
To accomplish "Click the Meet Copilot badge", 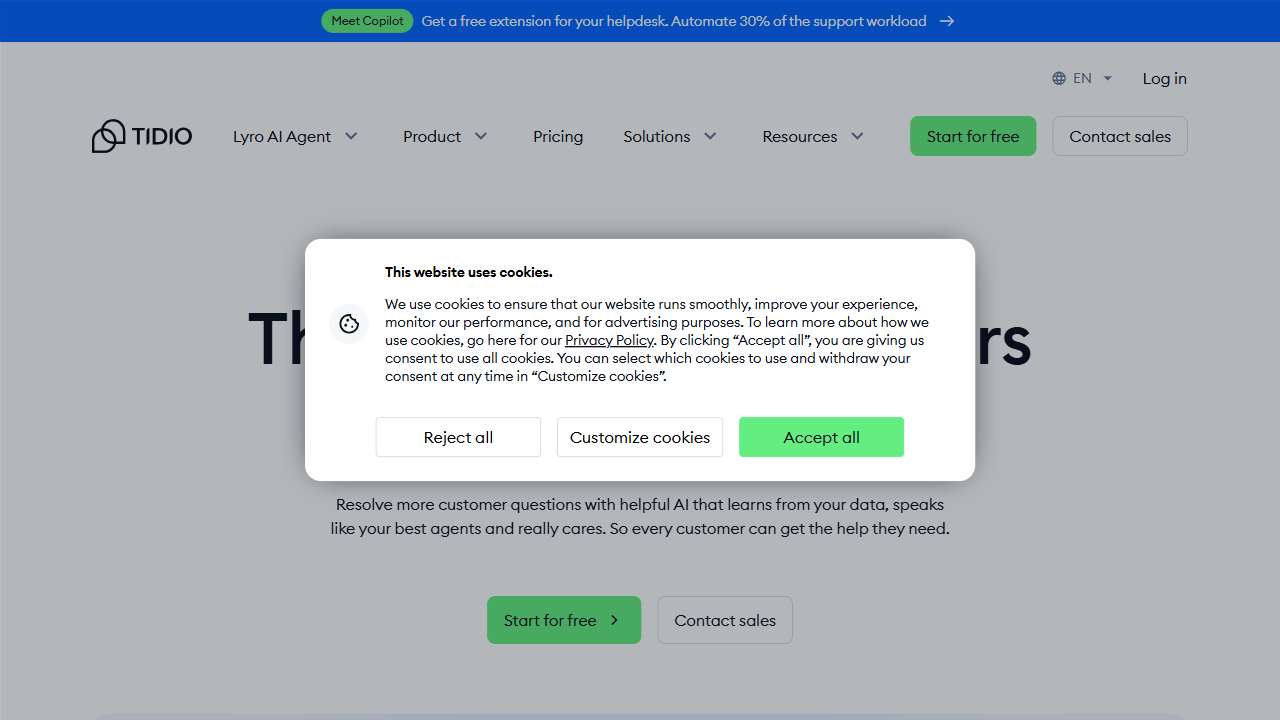I will [367, 21].
